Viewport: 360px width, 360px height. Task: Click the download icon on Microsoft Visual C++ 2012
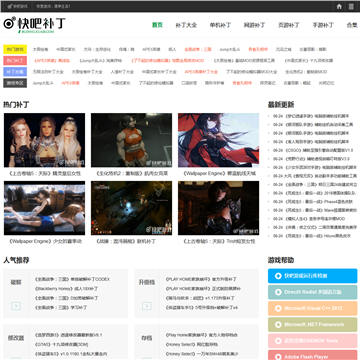278,308
